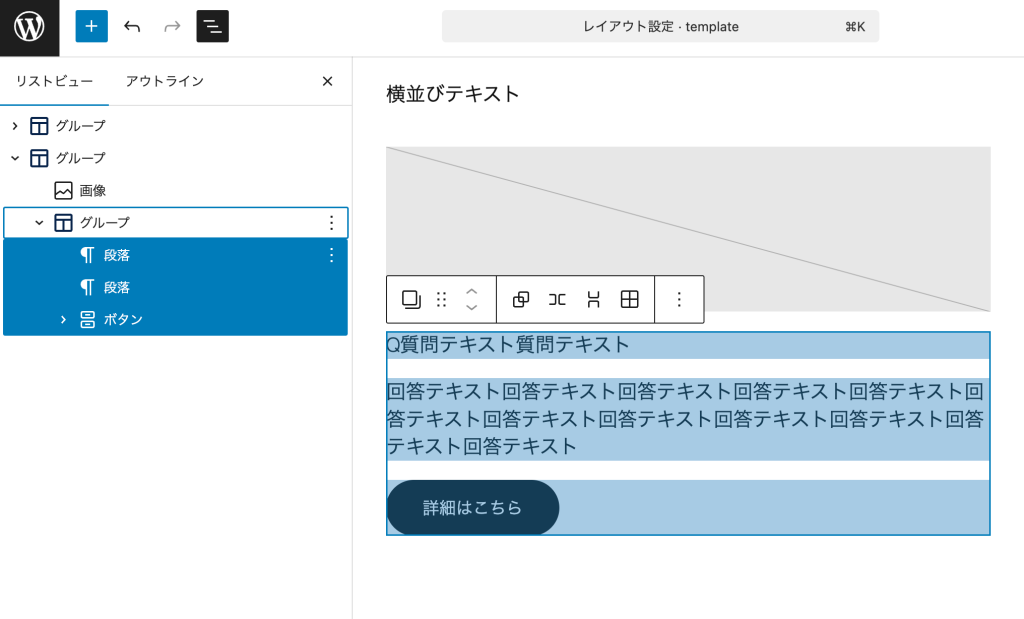Screen dimensions: 1024x619
Task: Expand the first グループ item
Action: pyautogui.click(x=15, y=125)
